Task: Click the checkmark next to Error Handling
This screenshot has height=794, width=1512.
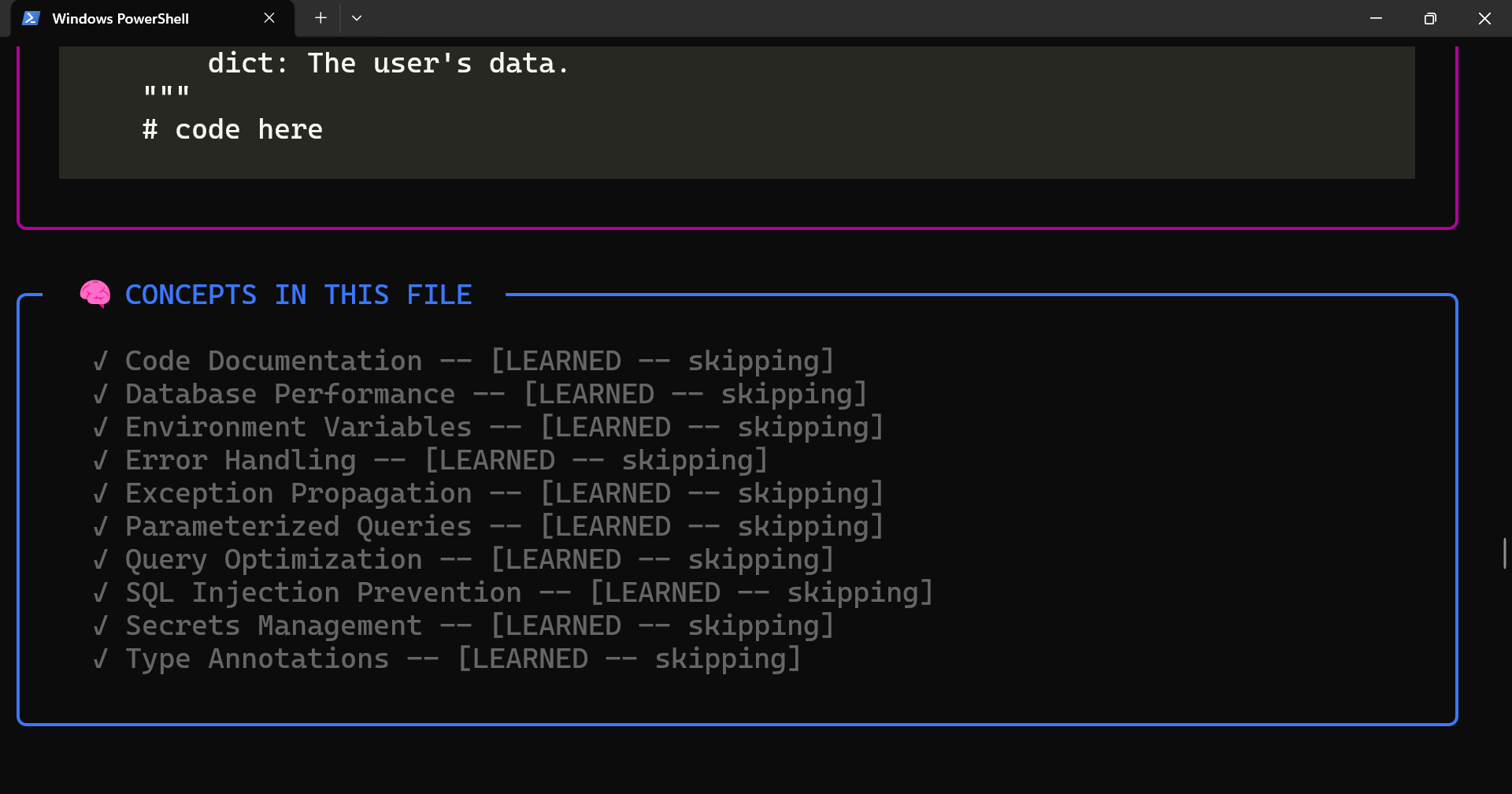Action: tap(100, 461)
